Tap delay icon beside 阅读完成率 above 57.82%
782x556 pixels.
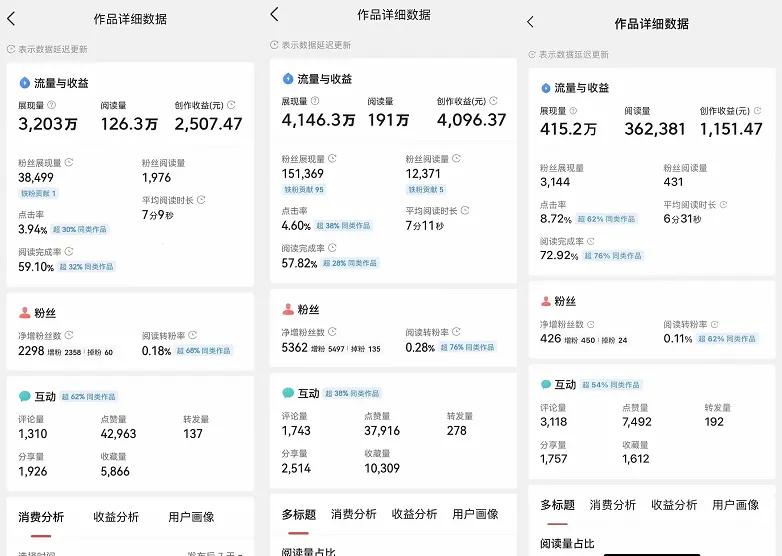pos(332,248)
